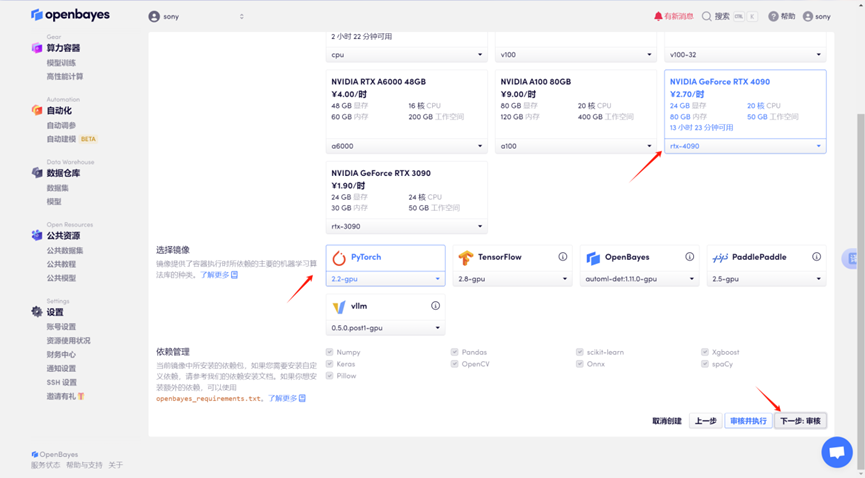Click the user avatar beside sony switcher
The image size is (865, 478).
coord(154,17)
